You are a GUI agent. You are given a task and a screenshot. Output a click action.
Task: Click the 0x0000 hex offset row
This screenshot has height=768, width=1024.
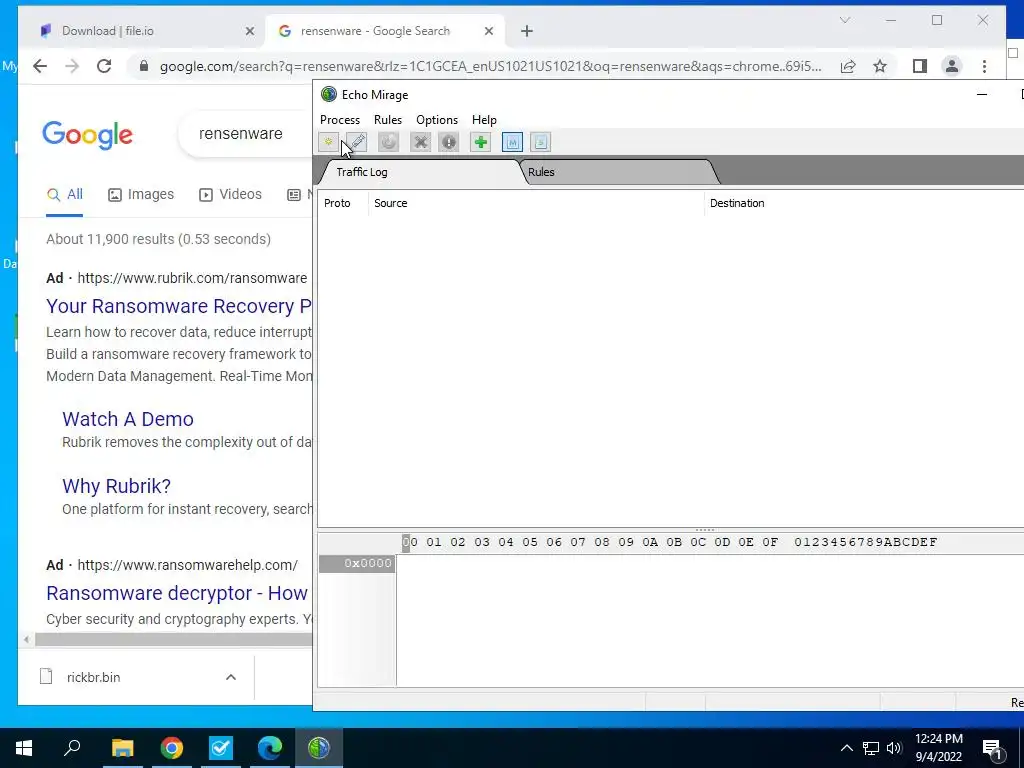point(357,563)
